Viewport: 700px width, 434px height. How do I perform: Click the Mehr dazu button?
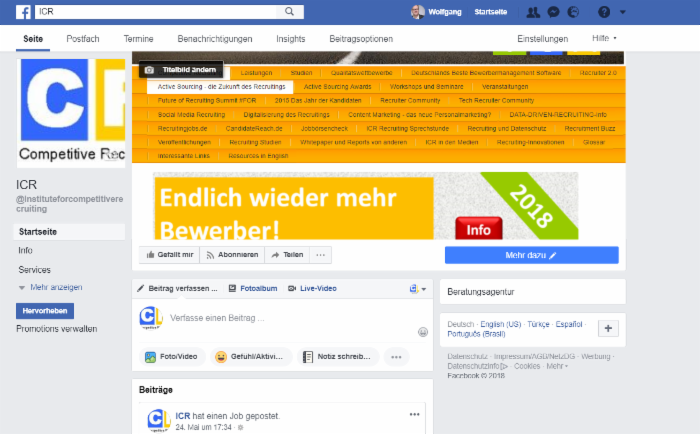[x=532, y=255]
